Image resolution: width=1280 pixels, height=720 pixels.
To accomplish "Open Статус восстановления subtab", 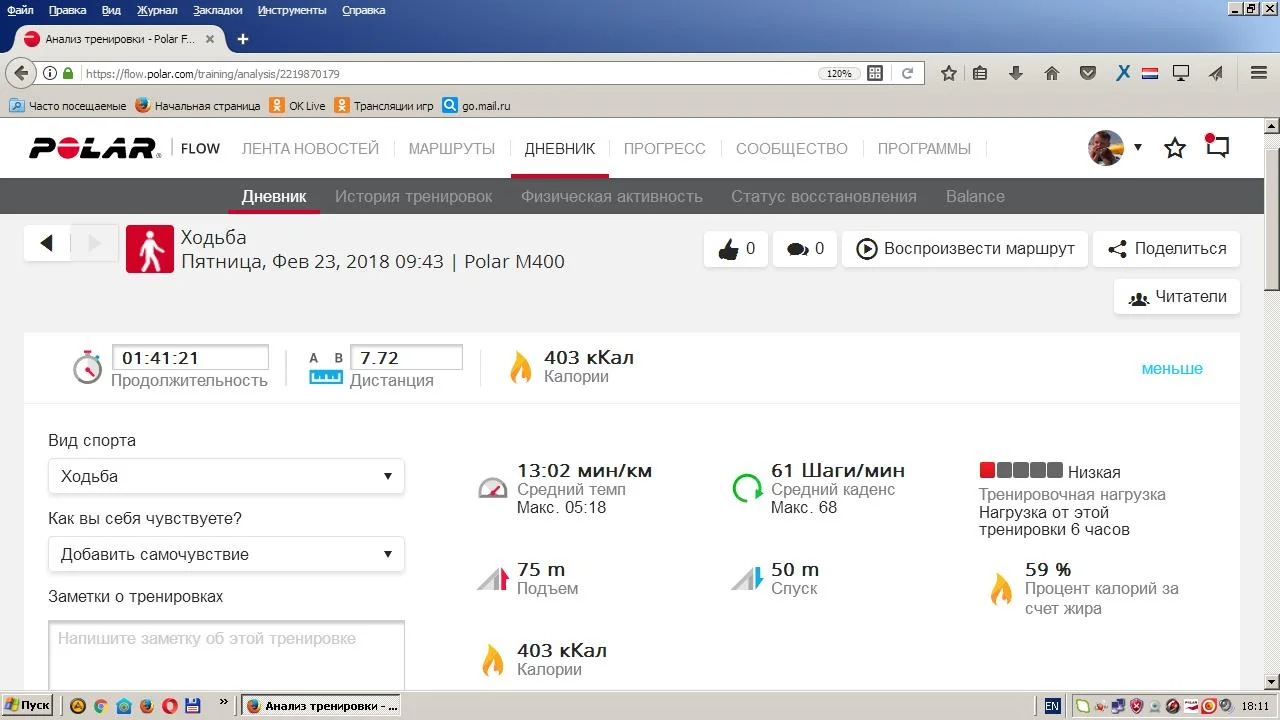I will click(x=824, y=196).
